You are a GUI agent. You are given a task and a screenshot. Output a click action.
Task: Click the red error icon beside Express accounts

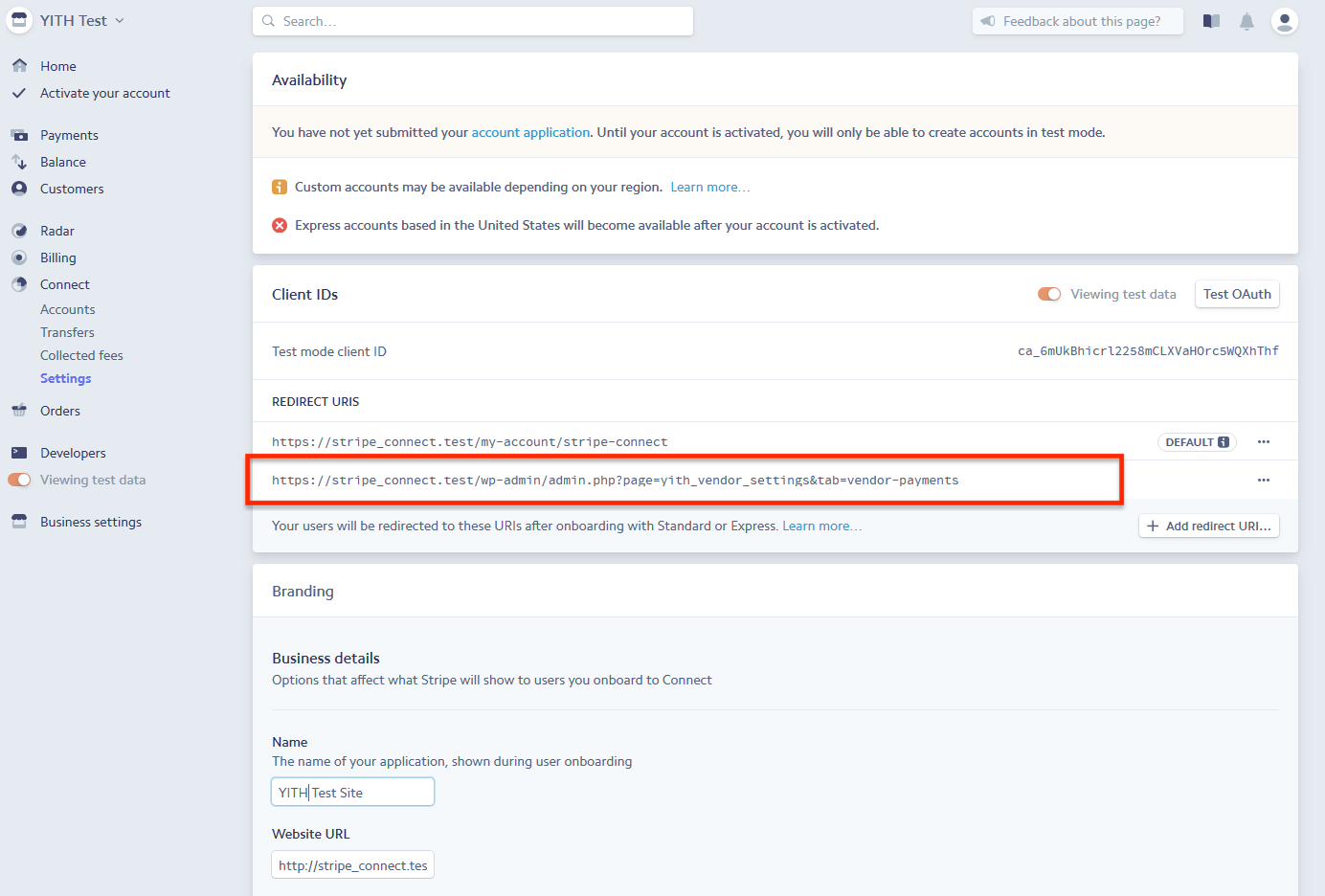[x=280, y=225]
